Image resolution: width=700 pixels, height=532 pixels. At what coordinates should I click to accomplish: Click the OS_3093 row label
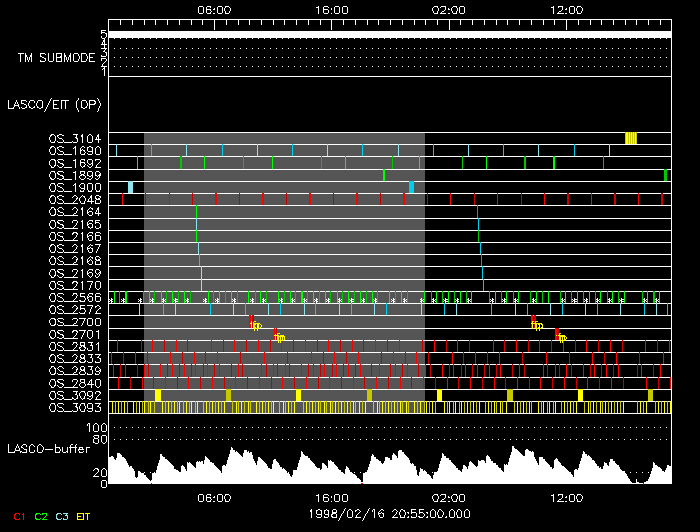(x=75, y=407)
